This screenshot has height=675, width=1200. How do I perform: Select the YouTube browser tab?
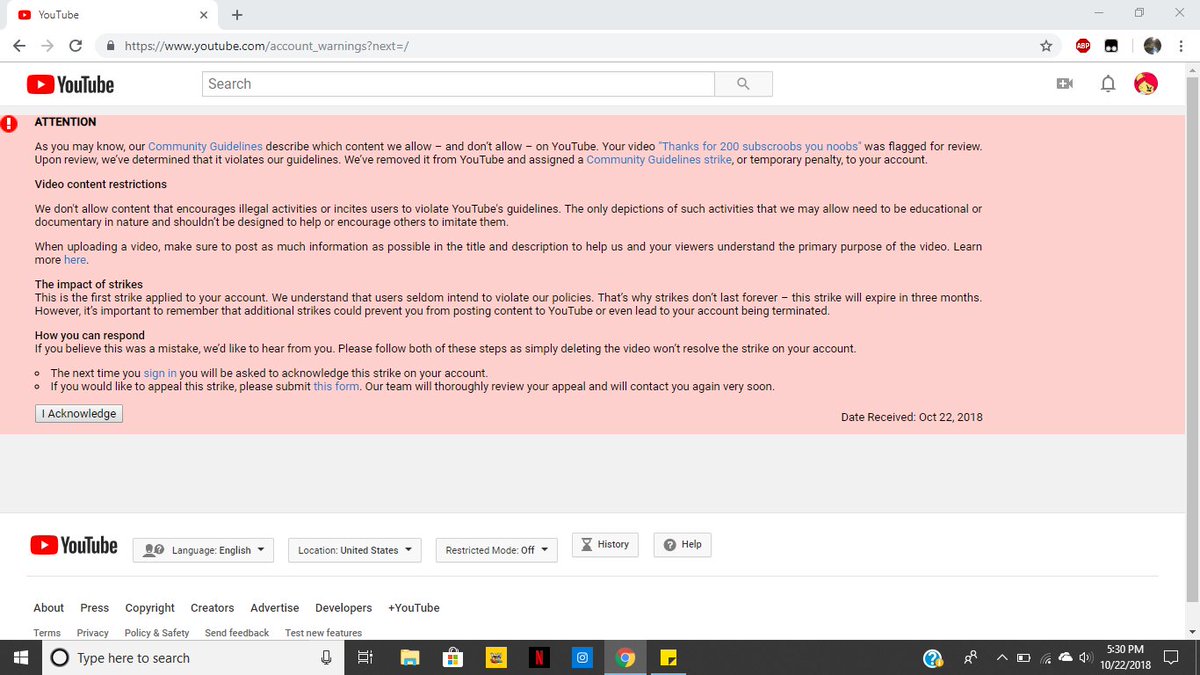coord(110,15)
